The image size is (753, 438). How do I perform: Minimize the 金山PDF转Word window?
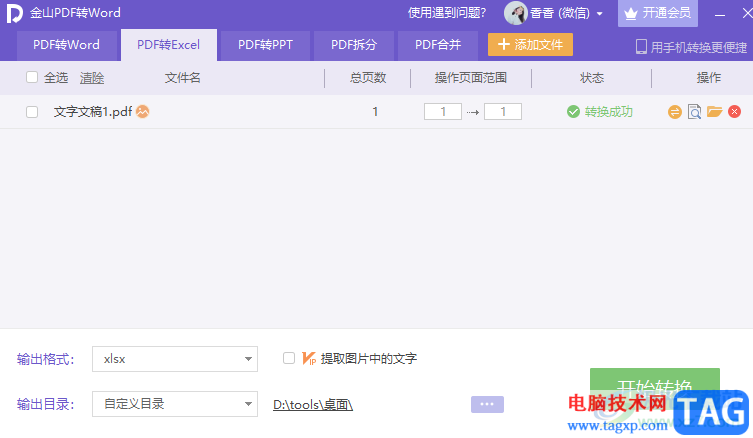point(719,14)
